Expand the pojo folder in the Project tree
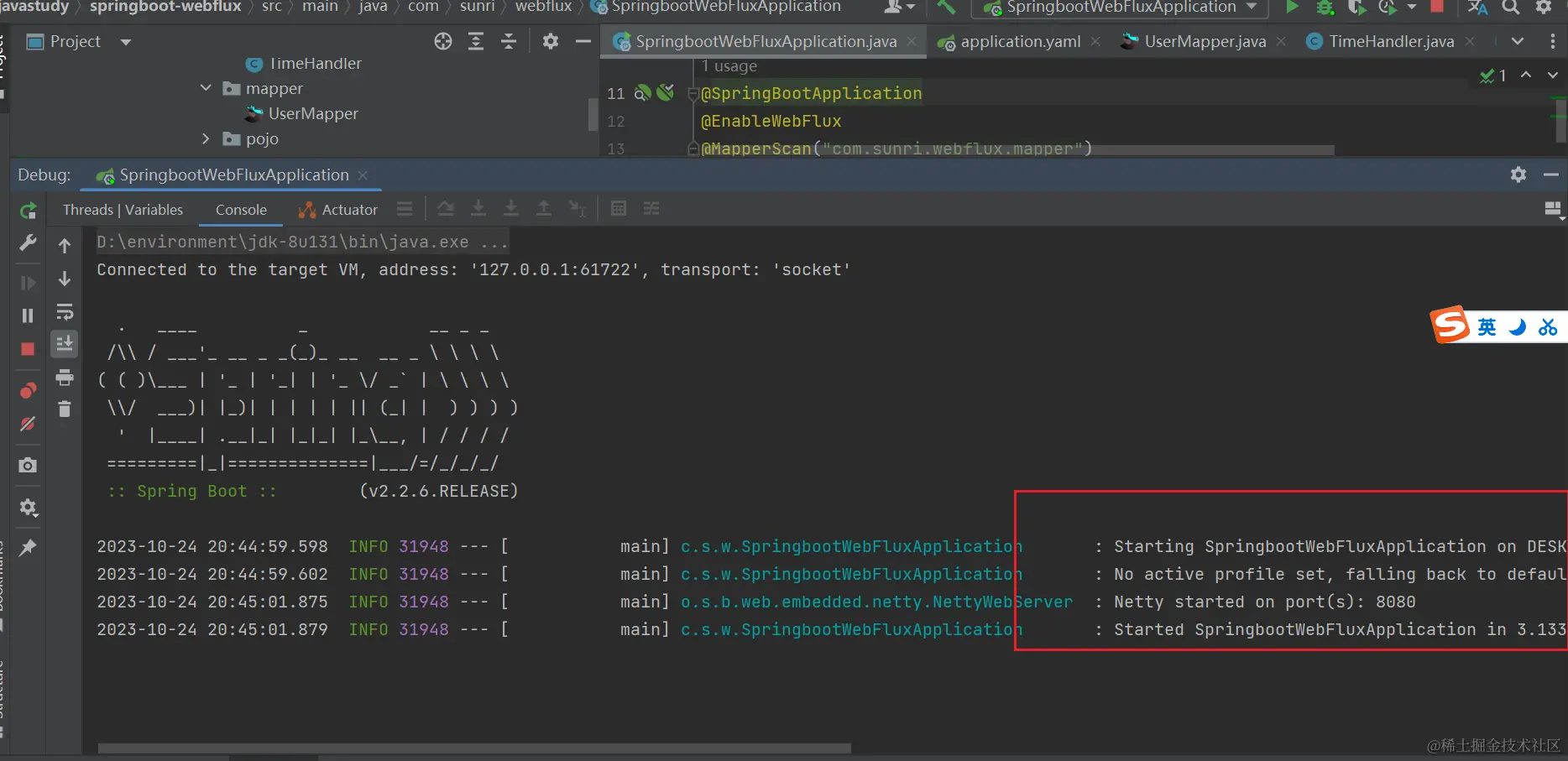This screenshot has height=761, width=1568. click(206, 138)
